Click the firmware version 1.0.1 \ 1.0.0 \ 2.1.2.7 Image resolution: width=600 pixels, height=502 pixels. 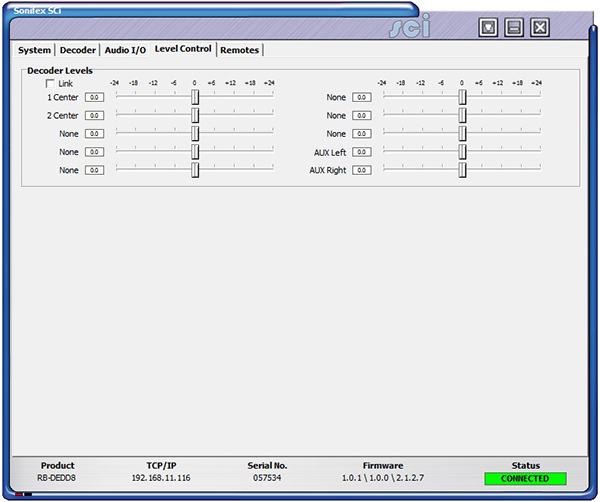tap(383, 478)
